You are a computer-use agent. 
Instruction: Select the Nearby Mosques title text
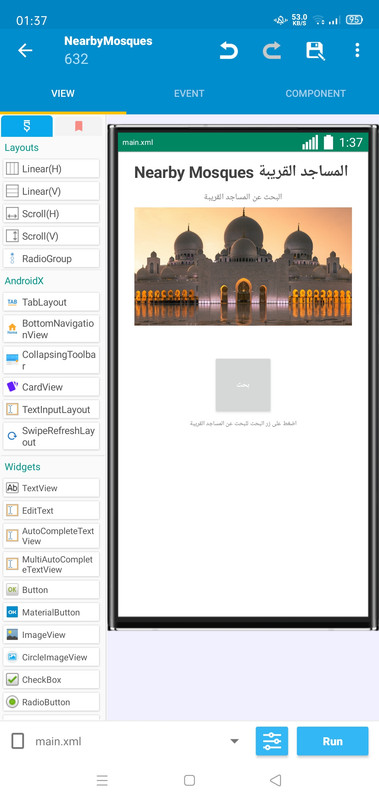(241, 172)
